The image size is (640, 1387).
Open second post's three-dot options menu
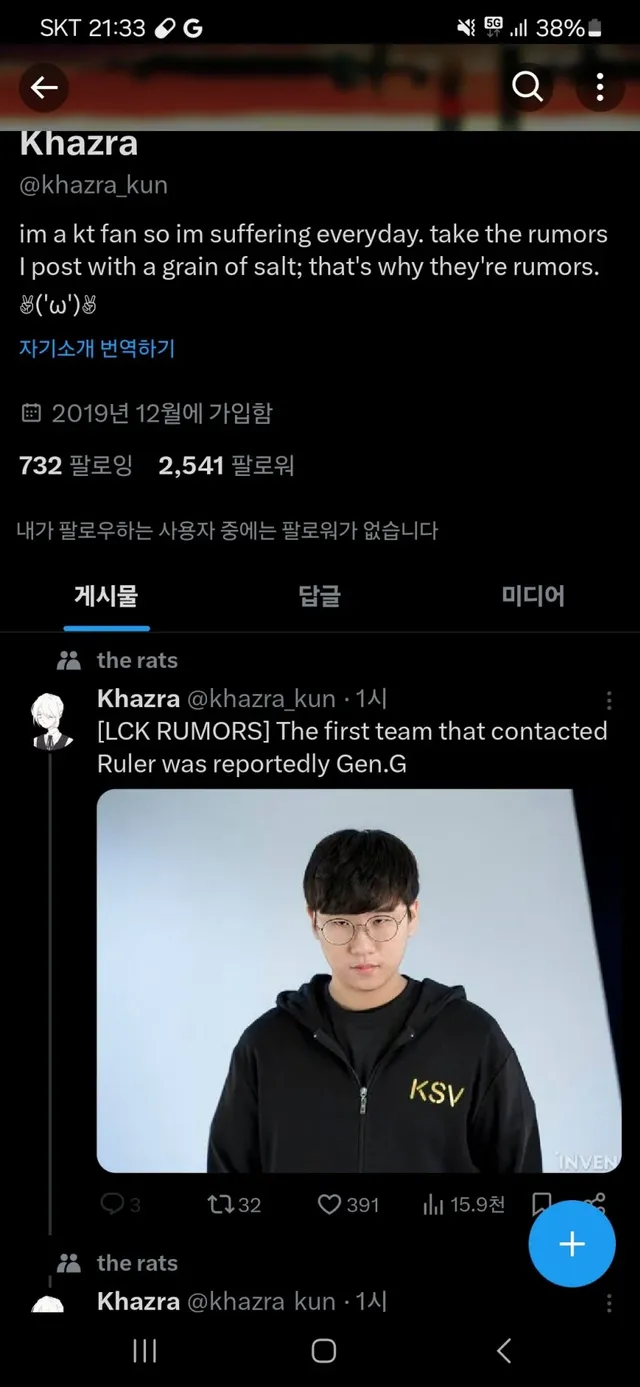(609, 1303)
